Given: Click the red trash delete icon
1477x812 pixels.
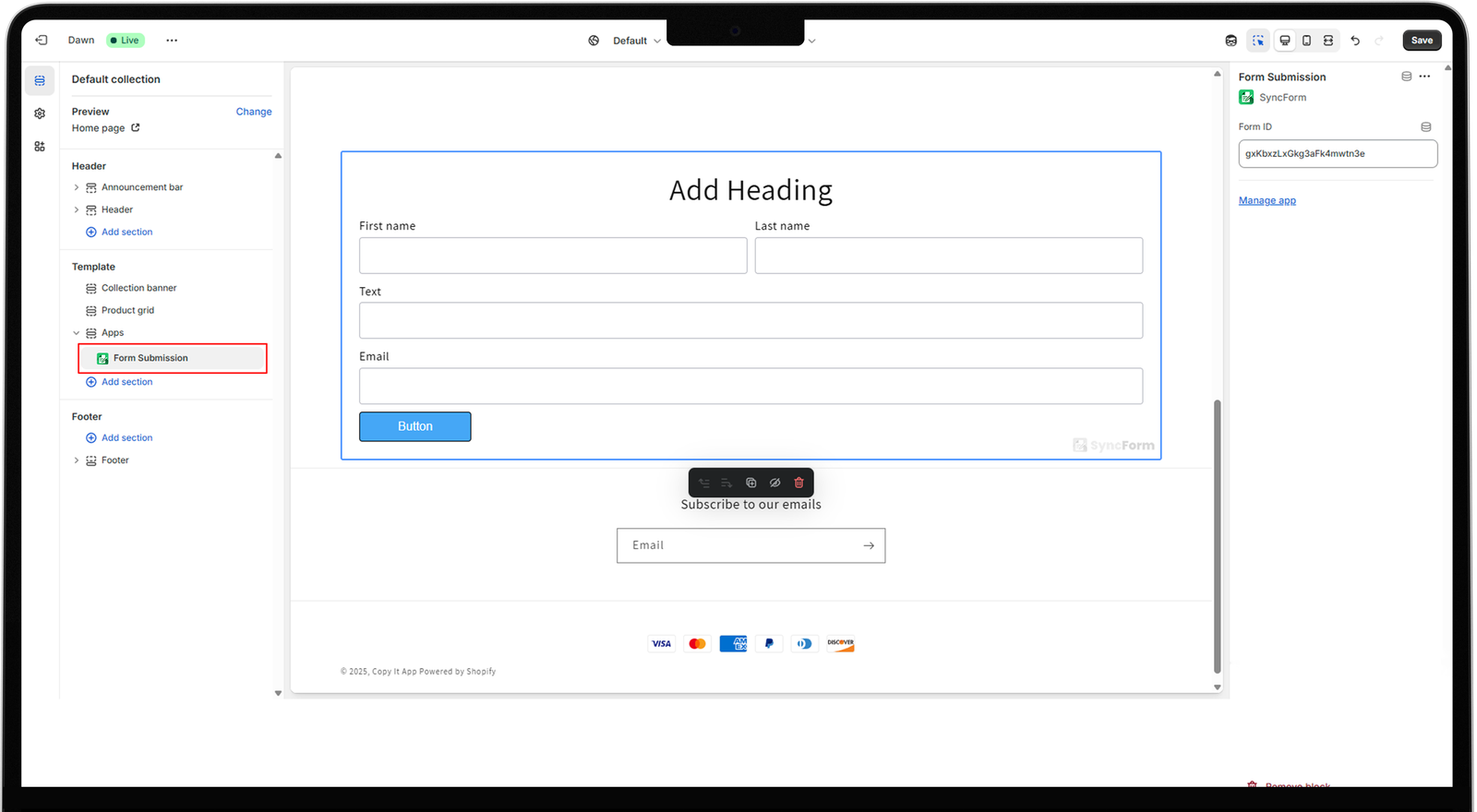Looking at the screenshot, I should point(799,483).
